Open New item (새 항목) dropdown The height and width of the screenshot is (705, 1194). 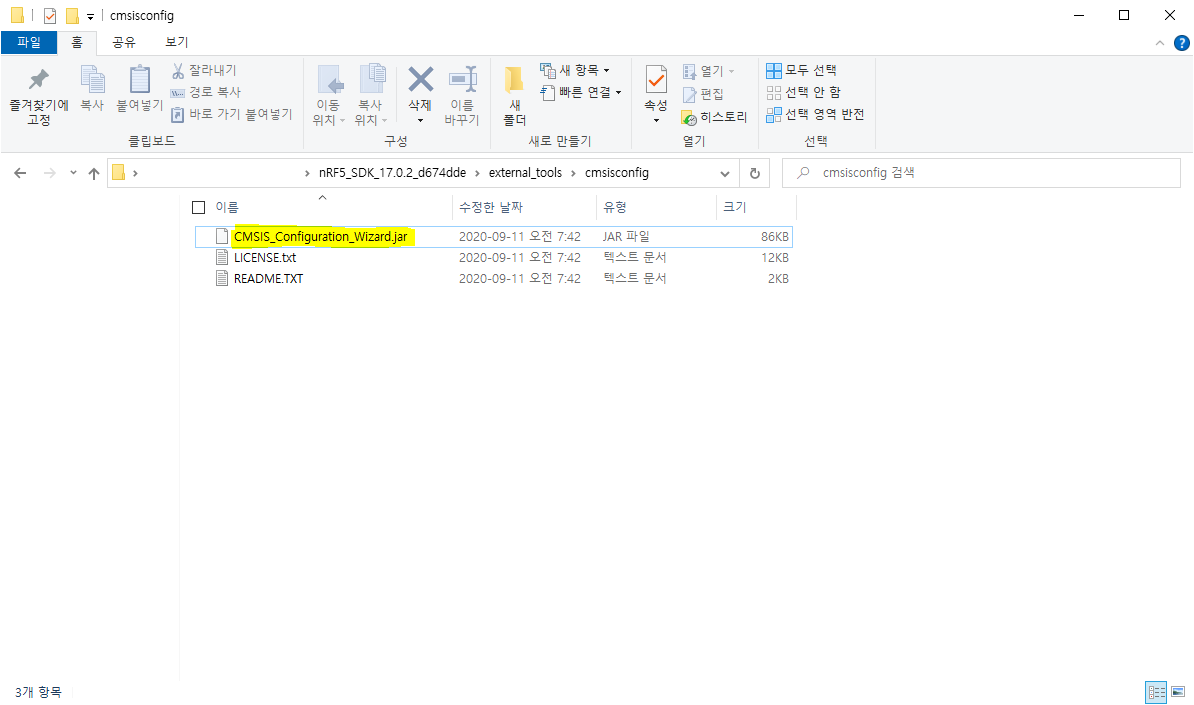[x=575, y=70]
